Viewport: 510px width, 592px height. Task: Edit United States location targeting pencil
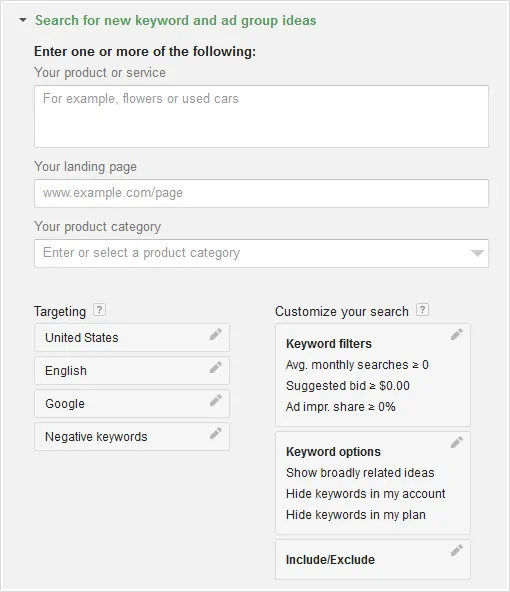coord(216,334)
